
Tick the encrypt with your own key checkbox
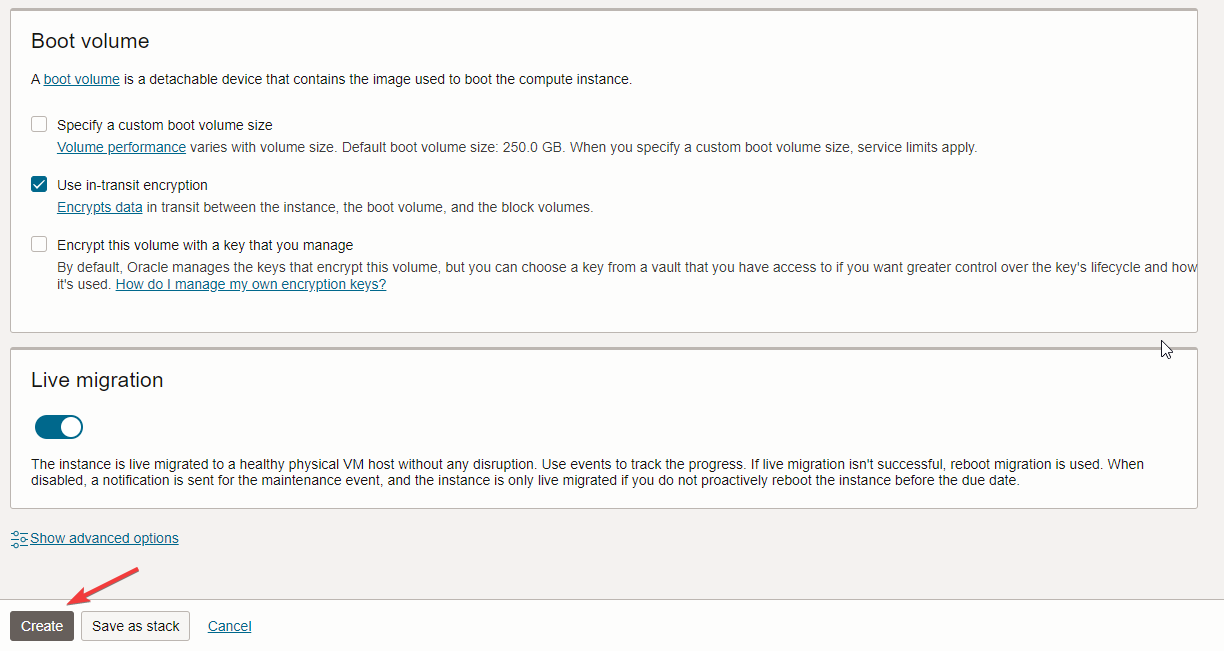[39, 245]
